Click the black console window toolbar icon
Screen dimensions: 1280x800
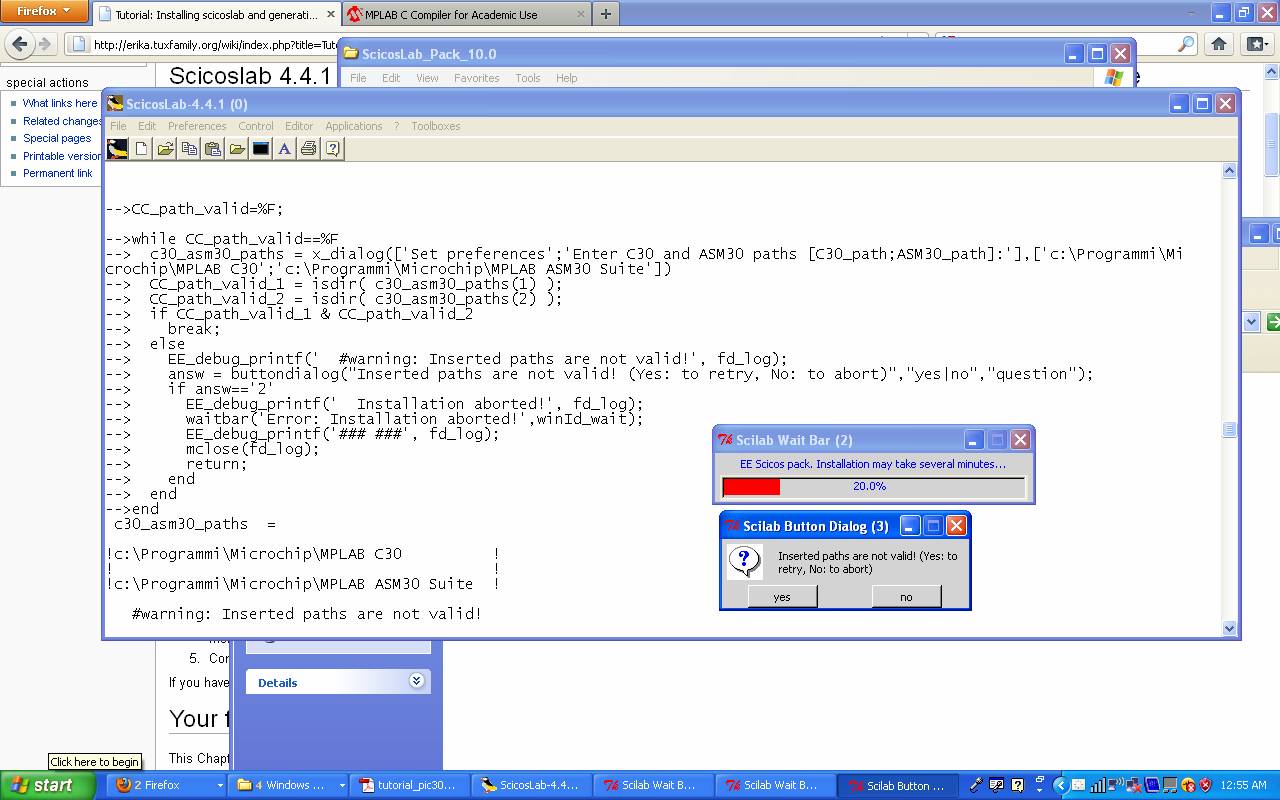(261, 149)
